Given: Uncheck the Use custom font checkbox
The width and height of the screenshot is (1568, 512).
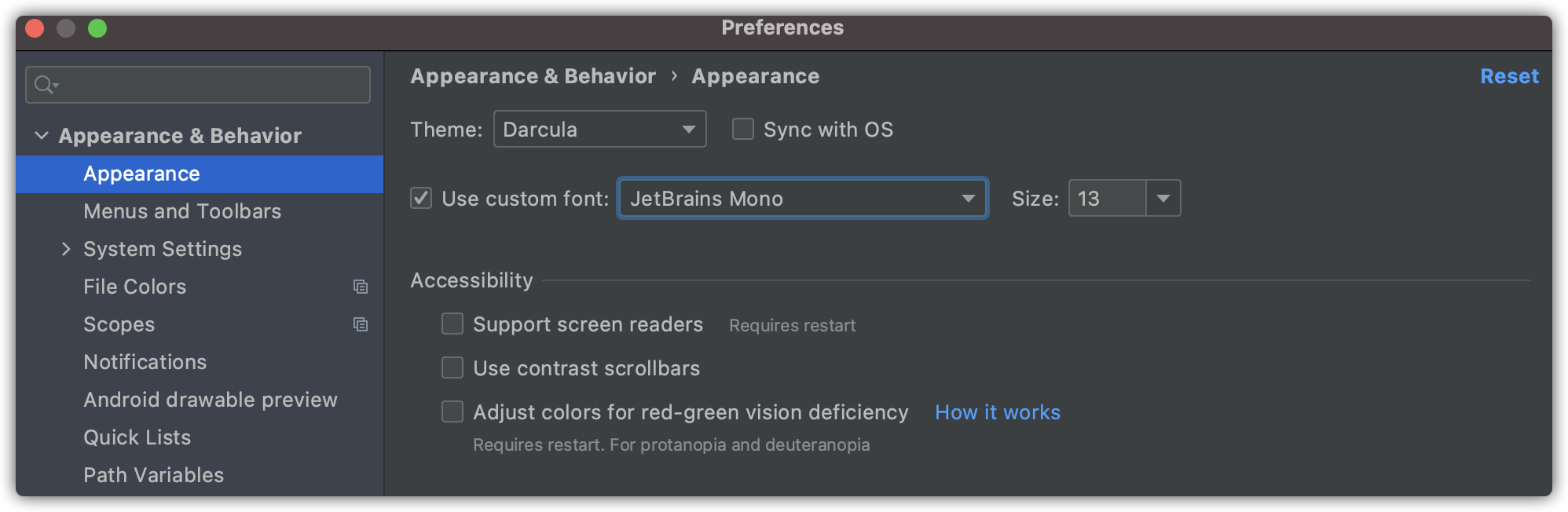Looking at the screenshot, I should [422, 198].
